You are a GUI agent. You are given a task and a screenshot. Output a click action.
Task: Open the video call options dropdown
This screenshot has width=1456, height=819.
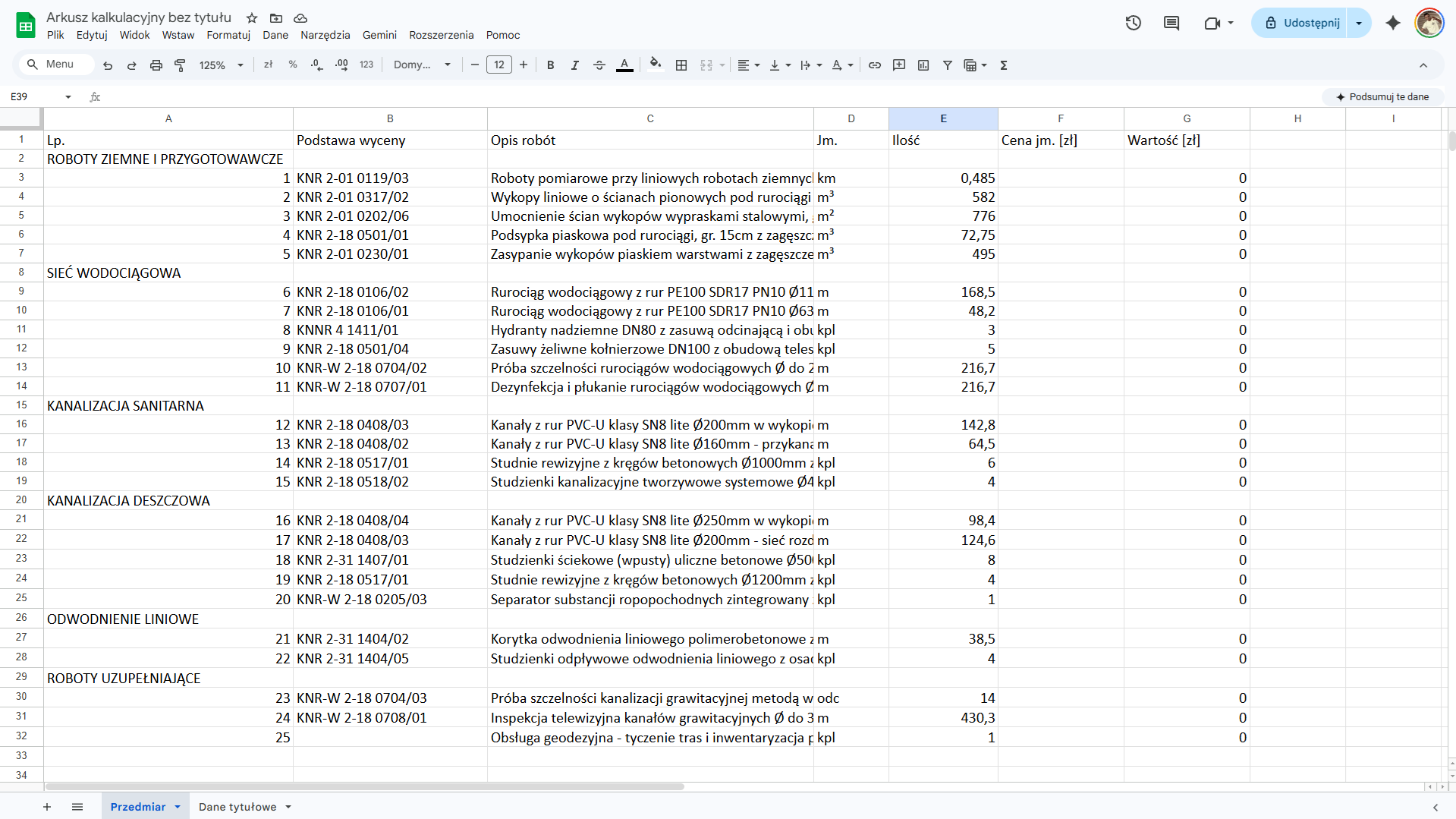coord(1231,23)
